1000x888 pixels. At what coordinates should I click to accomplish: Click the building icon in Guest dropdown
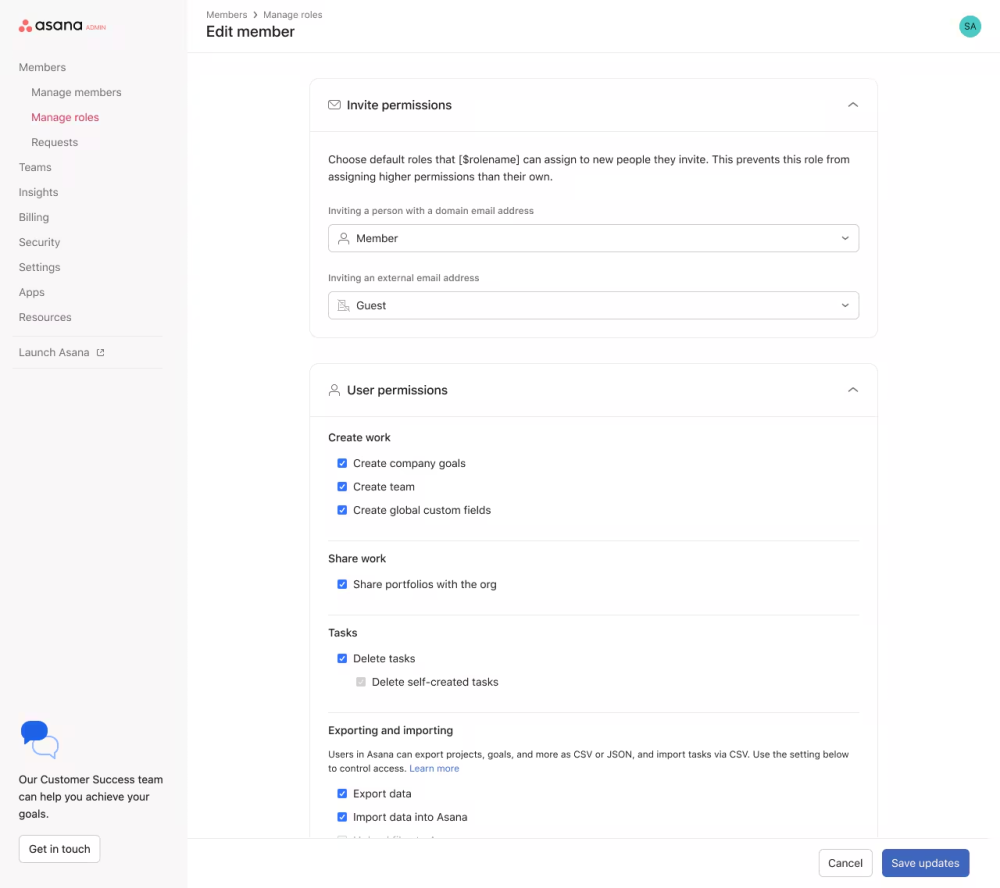344,306
